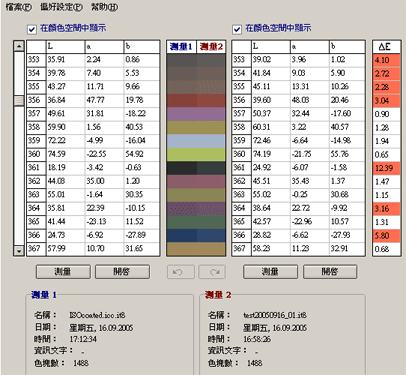Select the 測量1 column header
406x375 pixels.
click(x=181, y=47)
